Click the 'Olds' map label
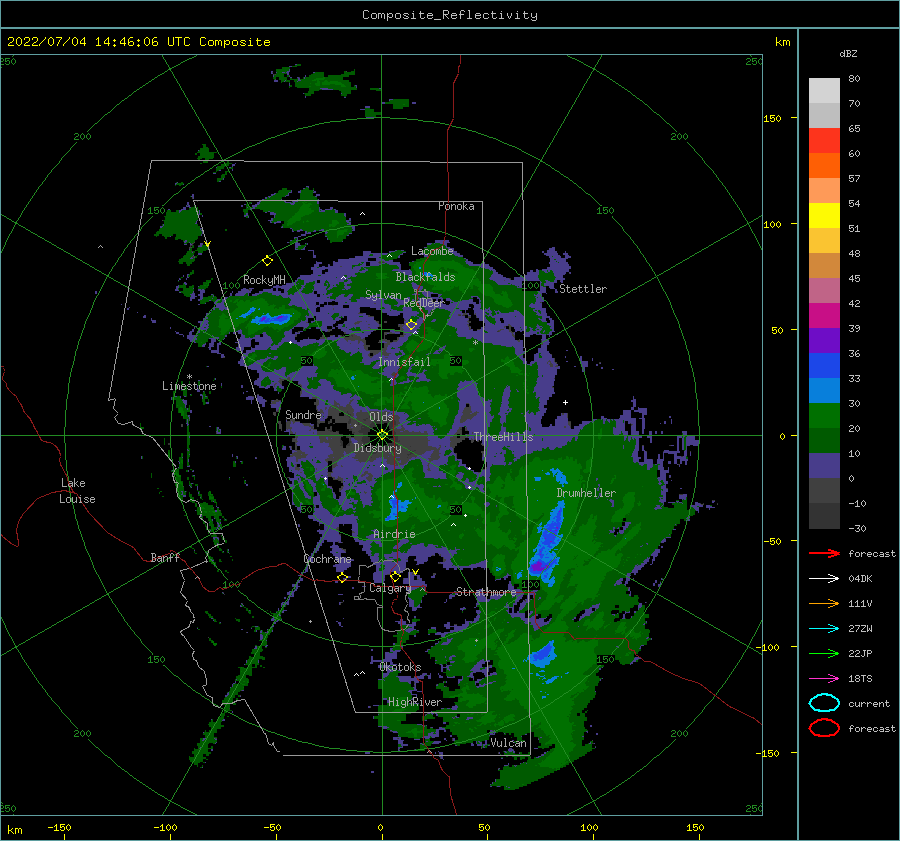Image resolution: width=900 pixels, height=841 pixels. point(381,417)
